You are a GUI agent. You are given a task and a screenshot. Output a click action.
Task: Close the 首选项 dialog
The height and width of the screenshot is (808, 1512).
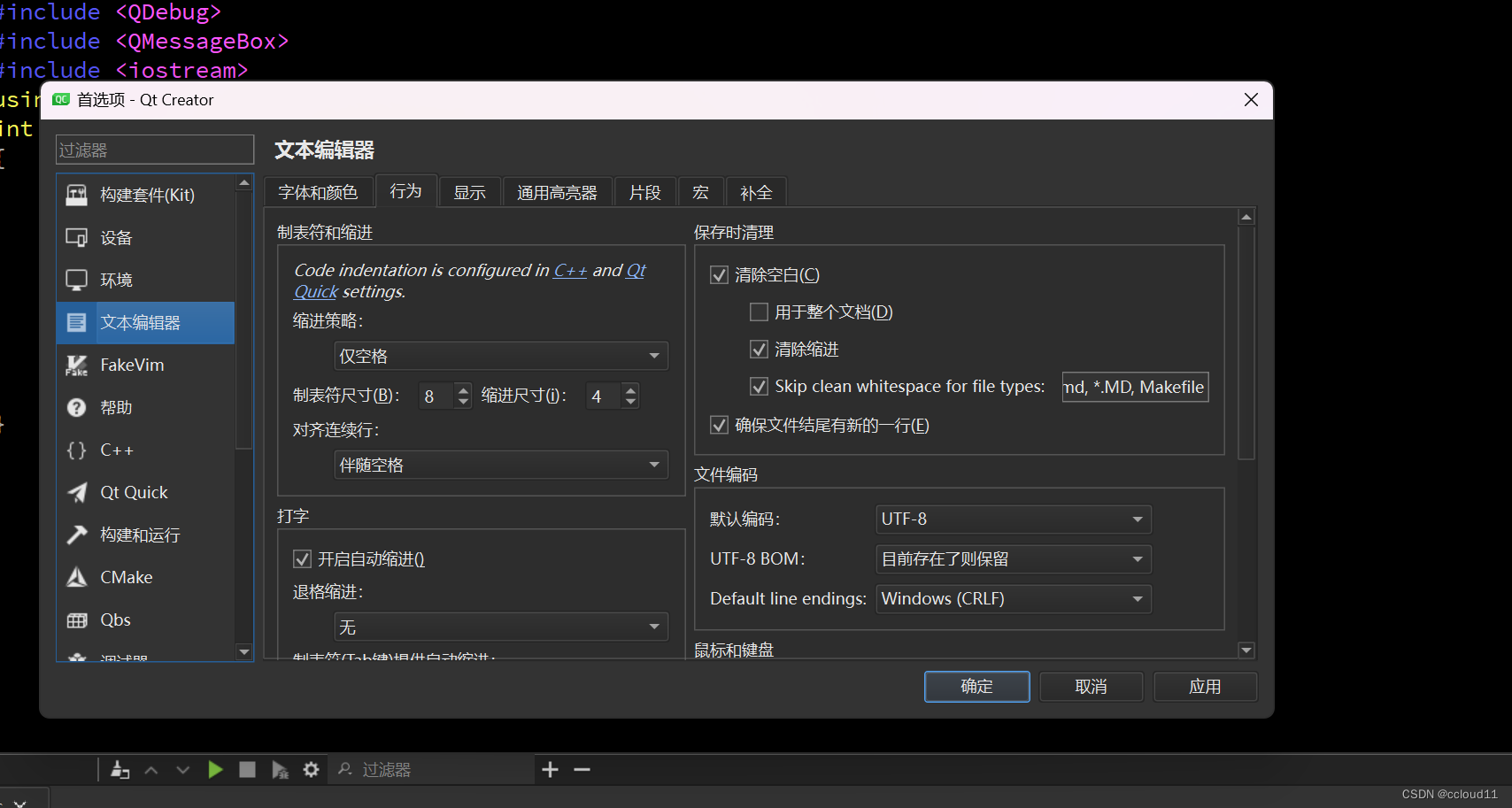1251,100
